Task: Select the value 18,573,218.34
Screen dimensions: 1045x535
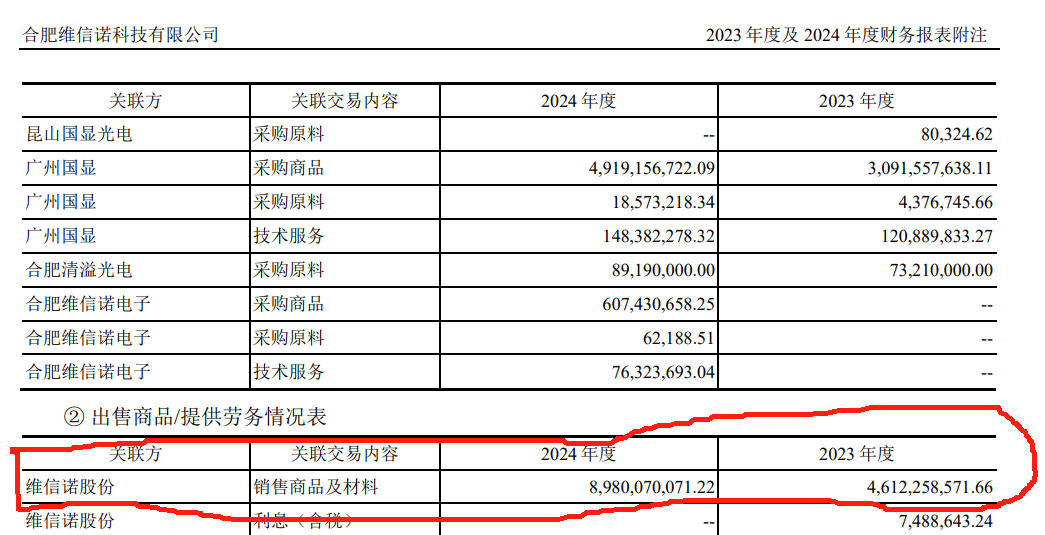Action: click(x=664, y=202)
